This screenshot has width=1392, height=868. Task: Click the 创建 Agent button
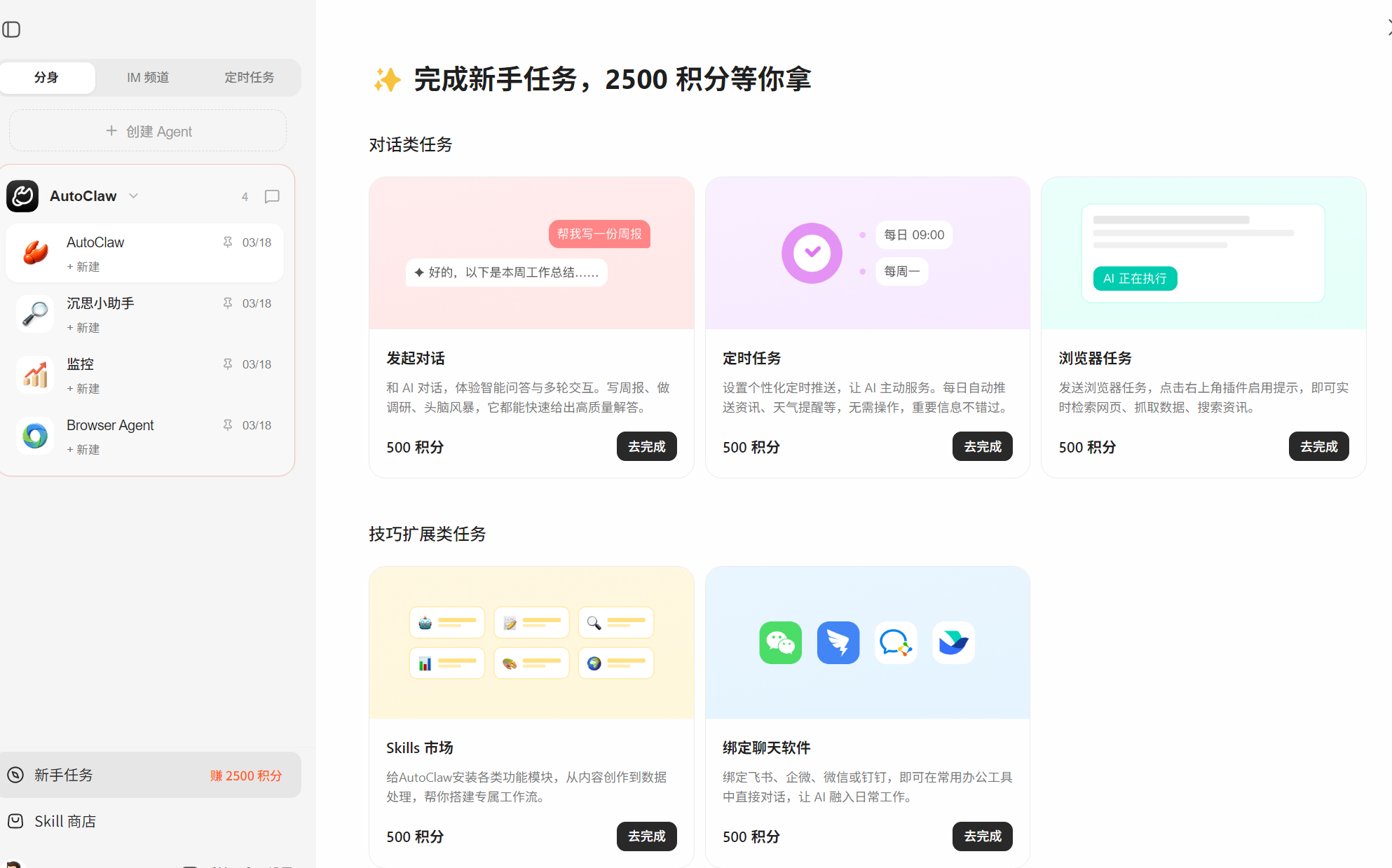click(148, 131)
